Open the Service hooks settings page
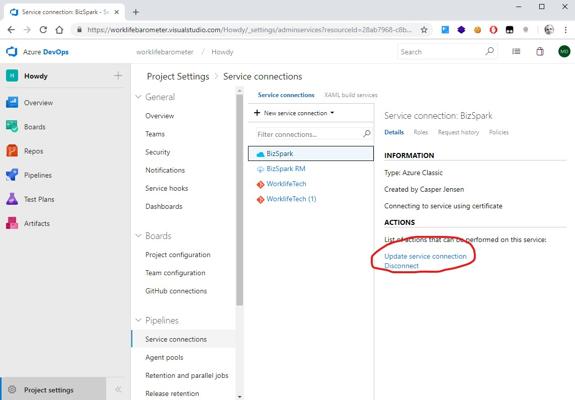 coord(166,188)
